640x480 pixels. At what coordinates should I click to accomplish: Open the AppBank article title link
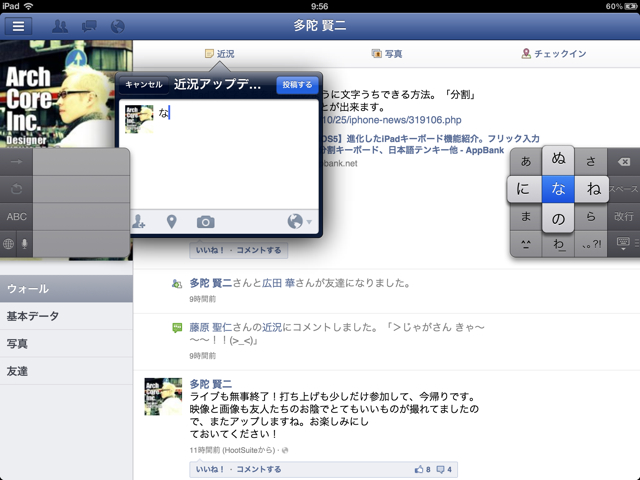pos(431,144)
